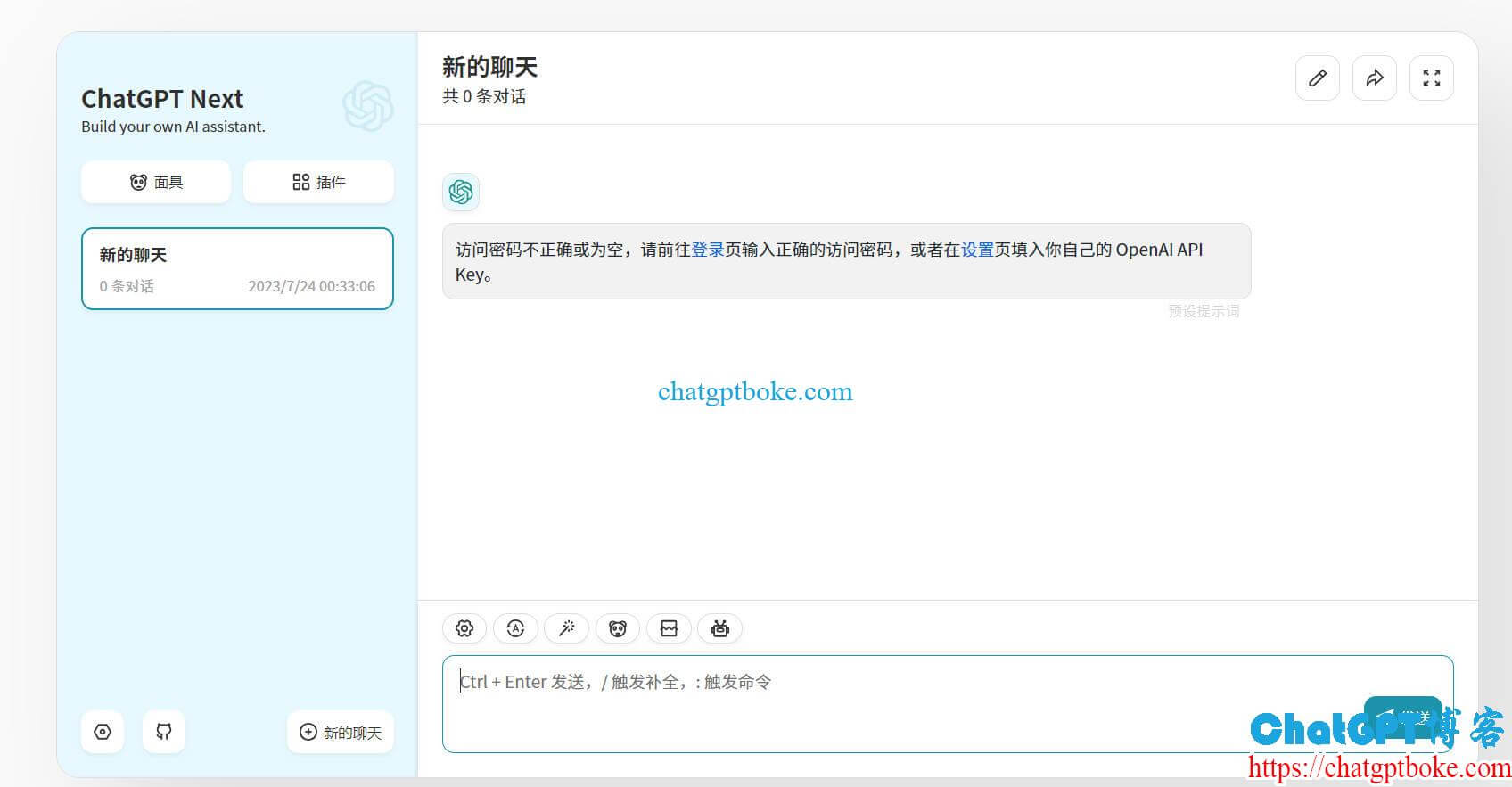Toggle fullscreen with the expand icon

(x=1432, y=78)
